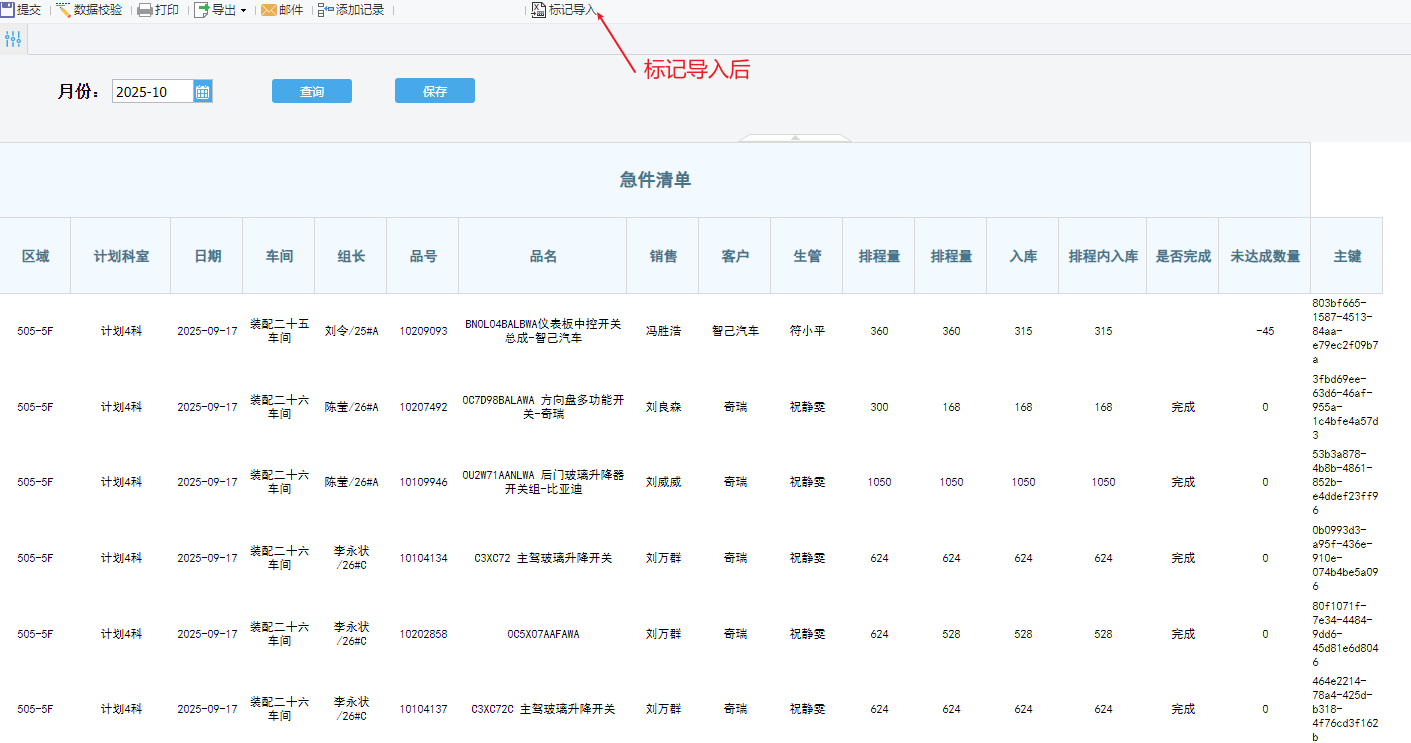The width and height of the screenshot is (1411, 743).
Task: Click the 未达成数量 column header
Action: click(1265, 256)
